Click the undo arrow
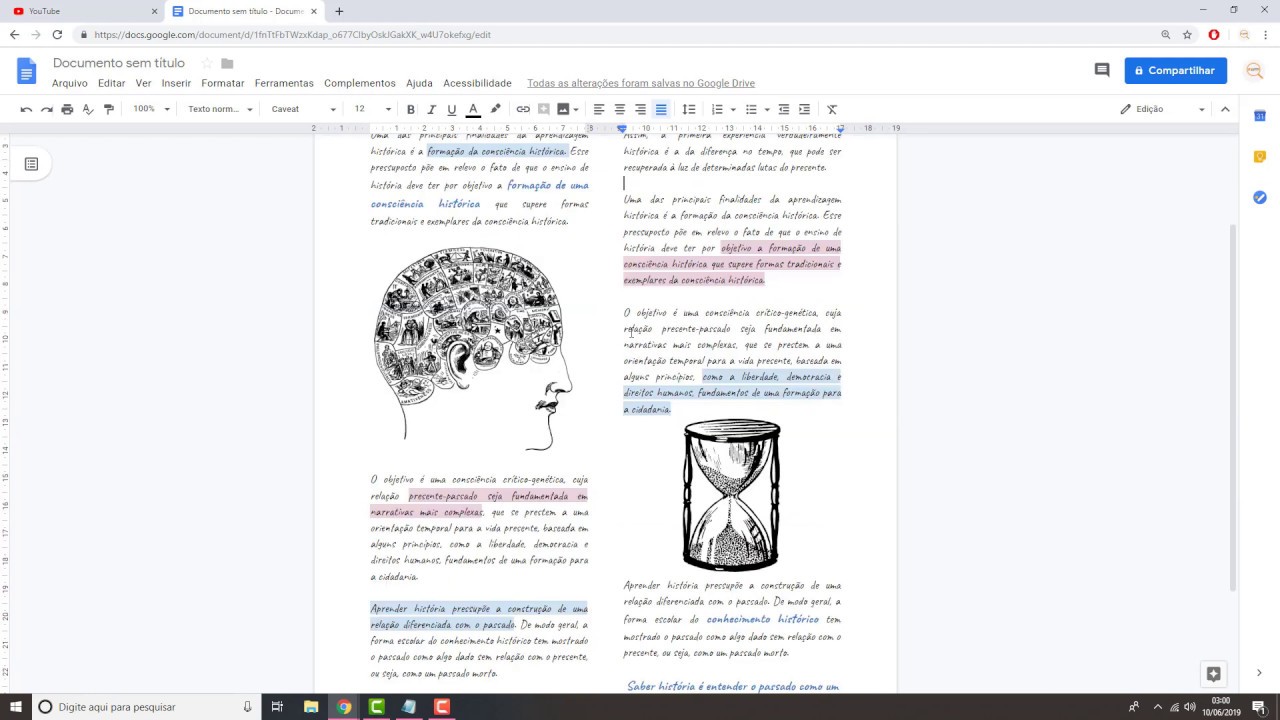 [x=26, y=109]
